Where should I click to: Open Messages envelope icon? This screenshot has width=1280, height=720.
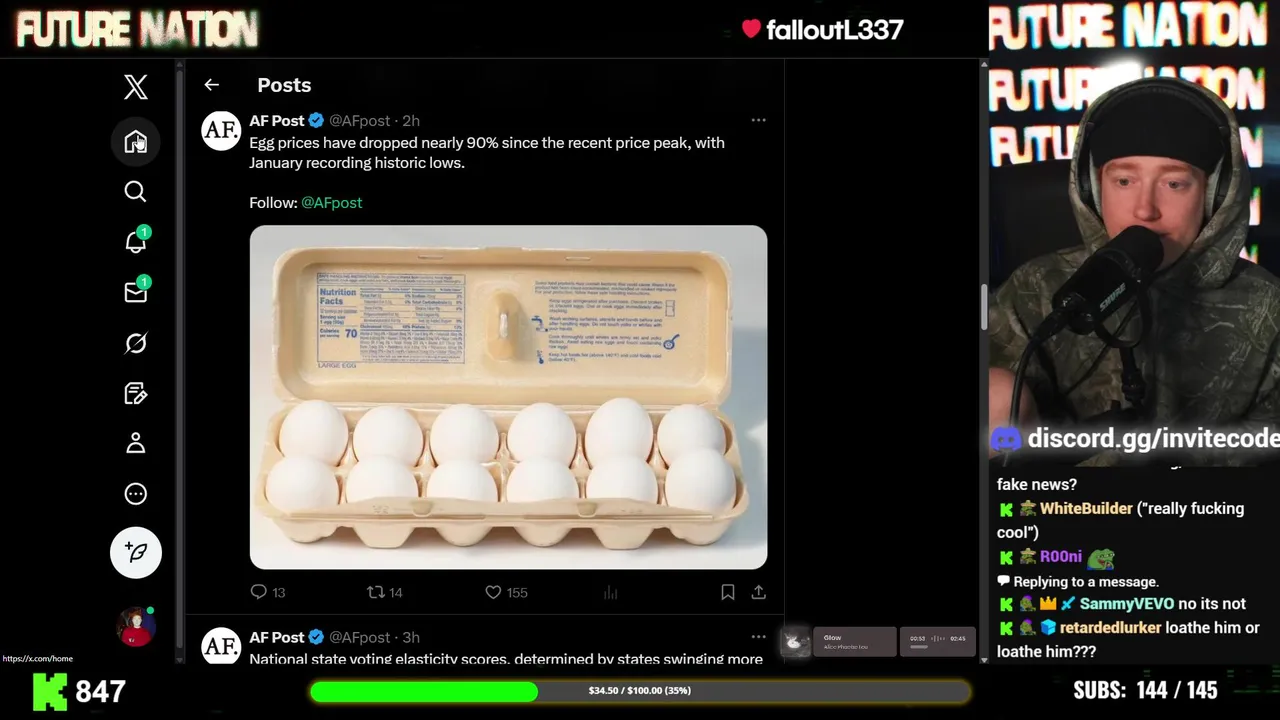tap(136, 291)
